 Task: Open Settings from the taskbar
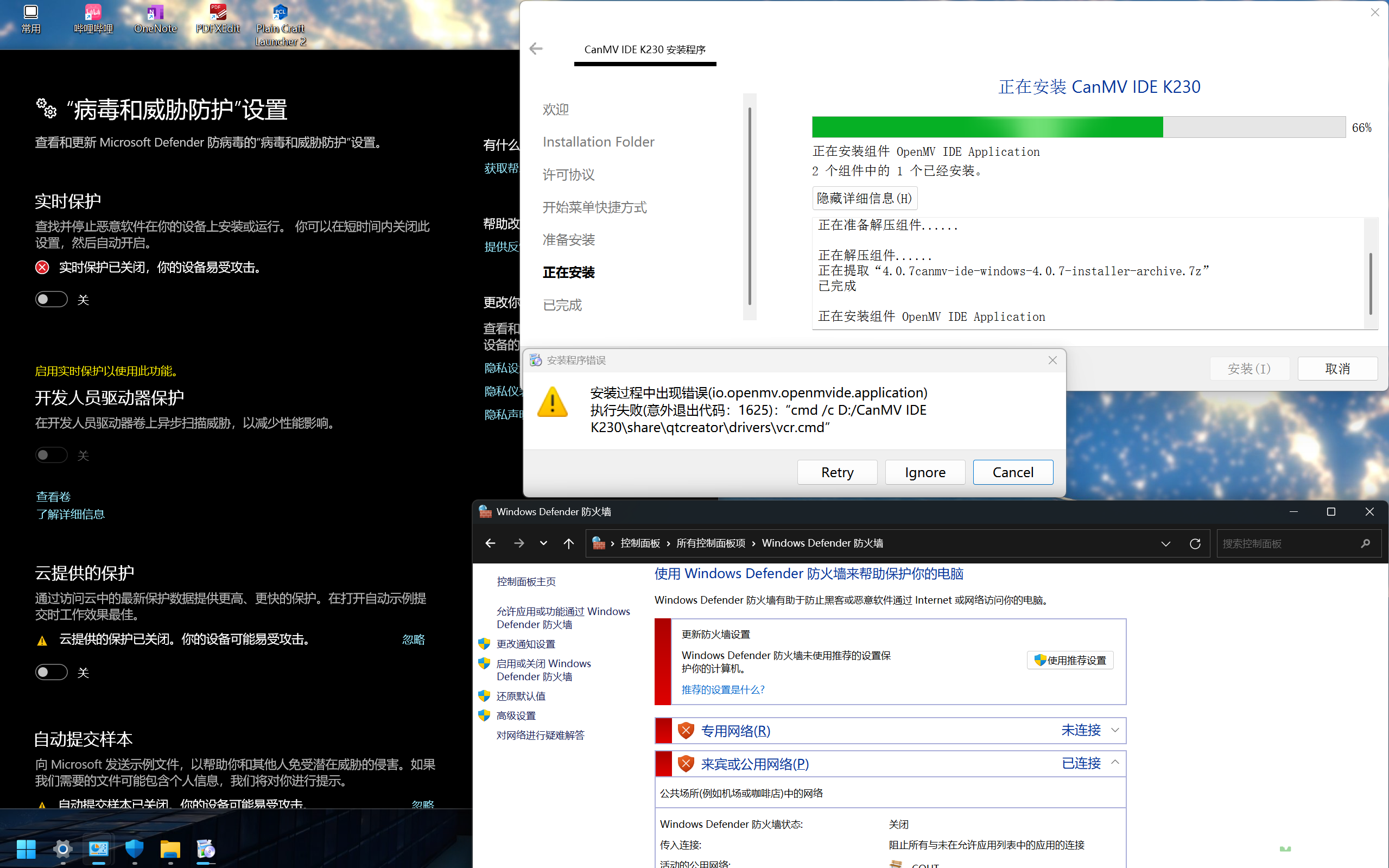point(62,850)
